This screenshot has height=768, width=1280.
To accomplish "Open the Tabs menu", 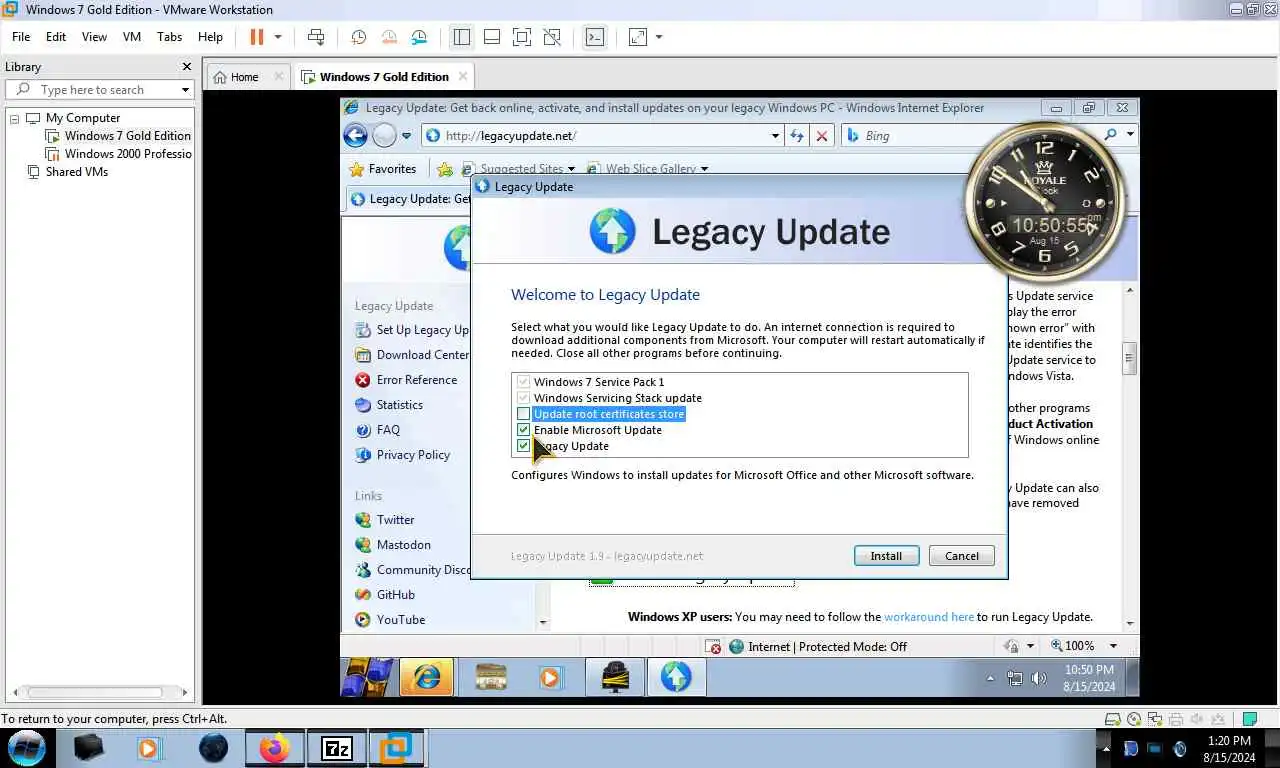I will tap(170, 36).
